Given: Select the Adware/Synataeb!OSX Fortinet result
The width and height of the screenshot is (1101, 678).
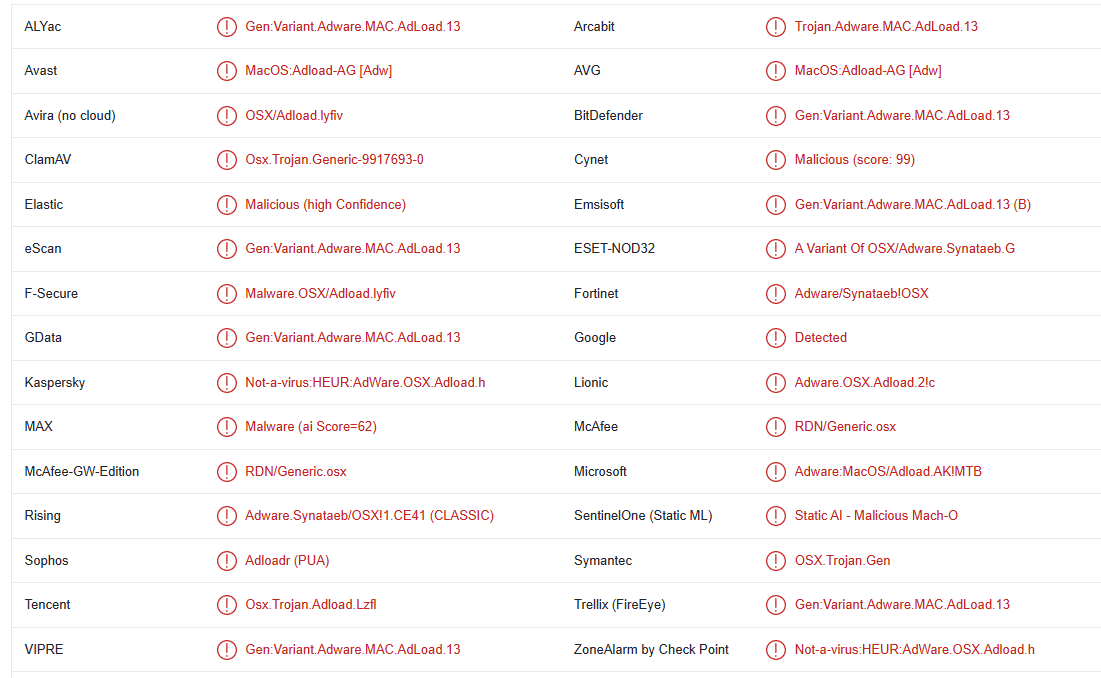Looking at the screenshot, I should click(x=861, y=294).
